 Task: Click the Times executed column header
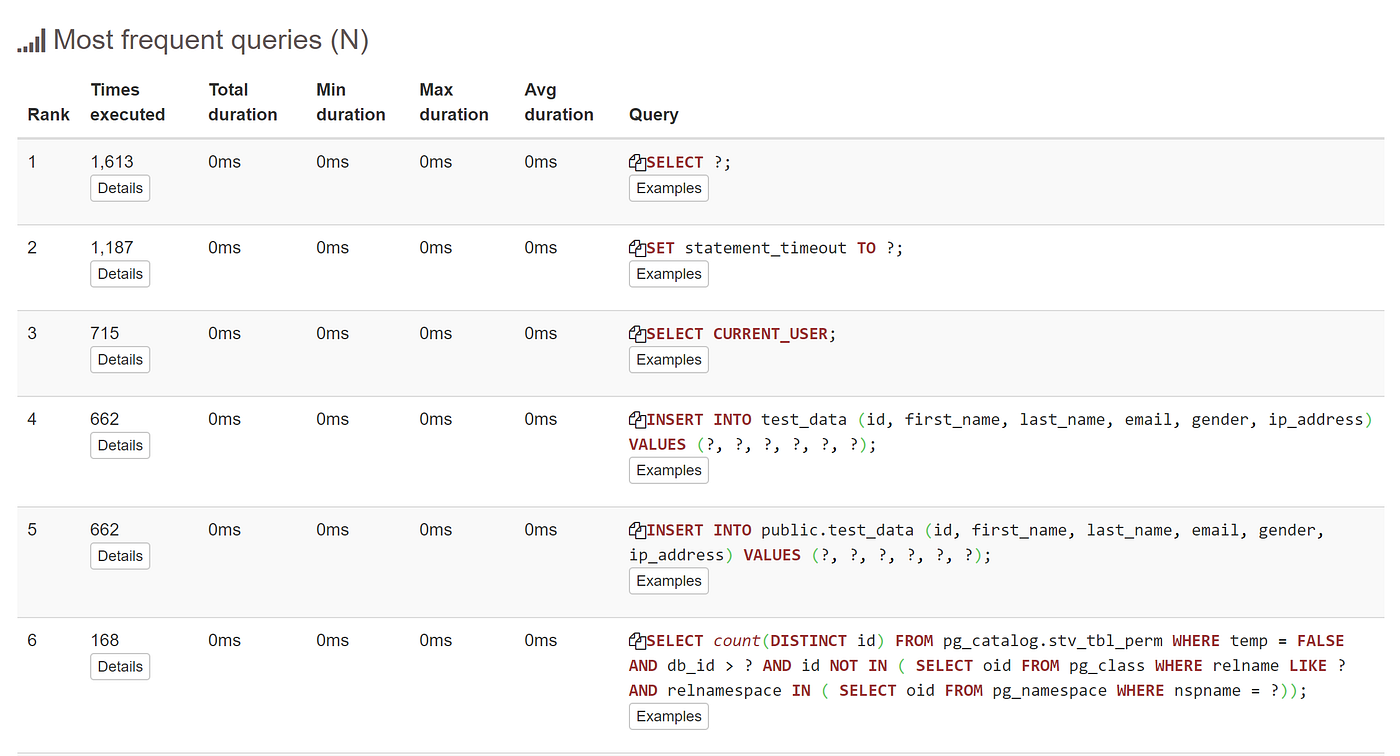click(128, 102)
